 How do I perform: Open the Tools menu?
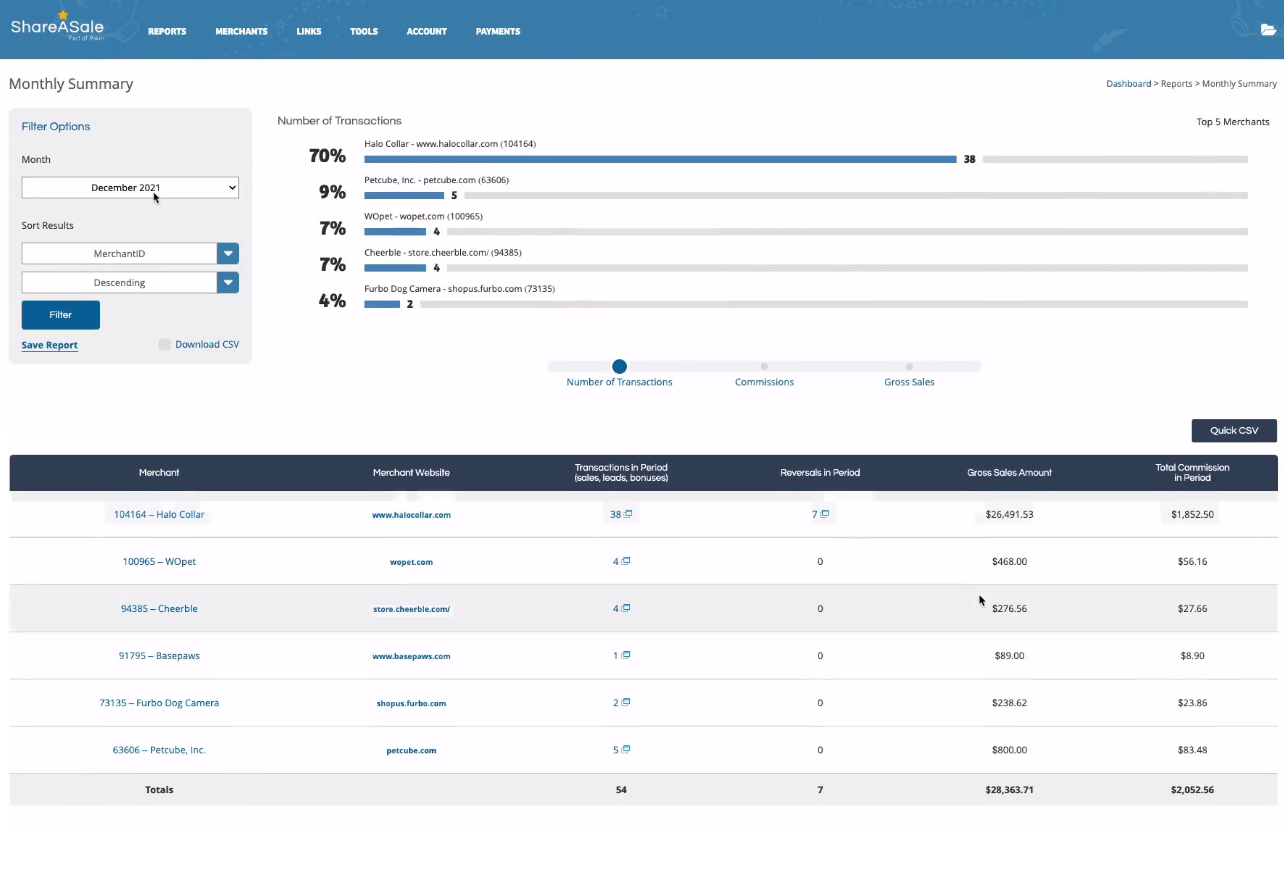pyautogui.click(x=364, y=32)
